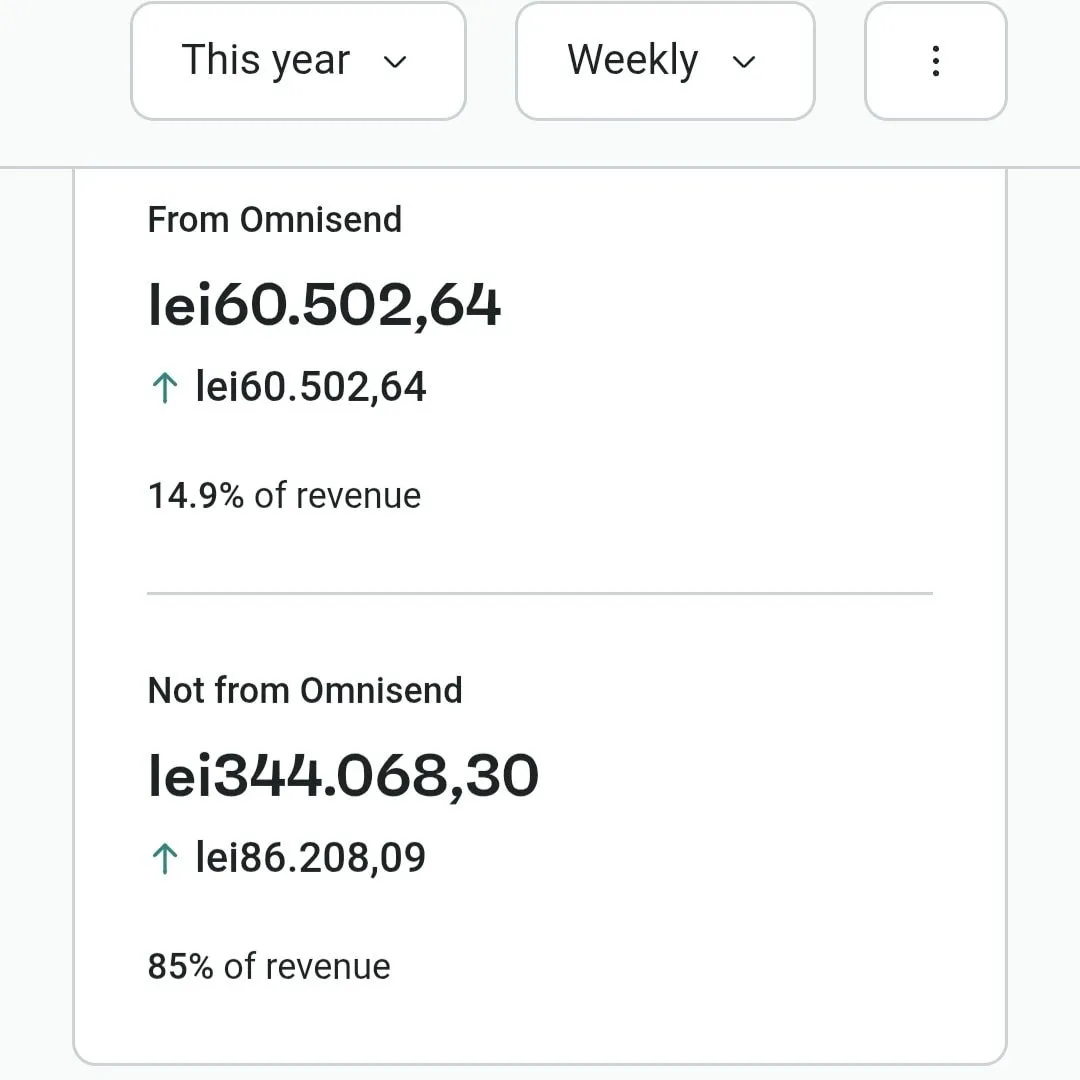Screen dimensions: 1080x1080
Task: Click the This year label text
Action: (265, 61)
